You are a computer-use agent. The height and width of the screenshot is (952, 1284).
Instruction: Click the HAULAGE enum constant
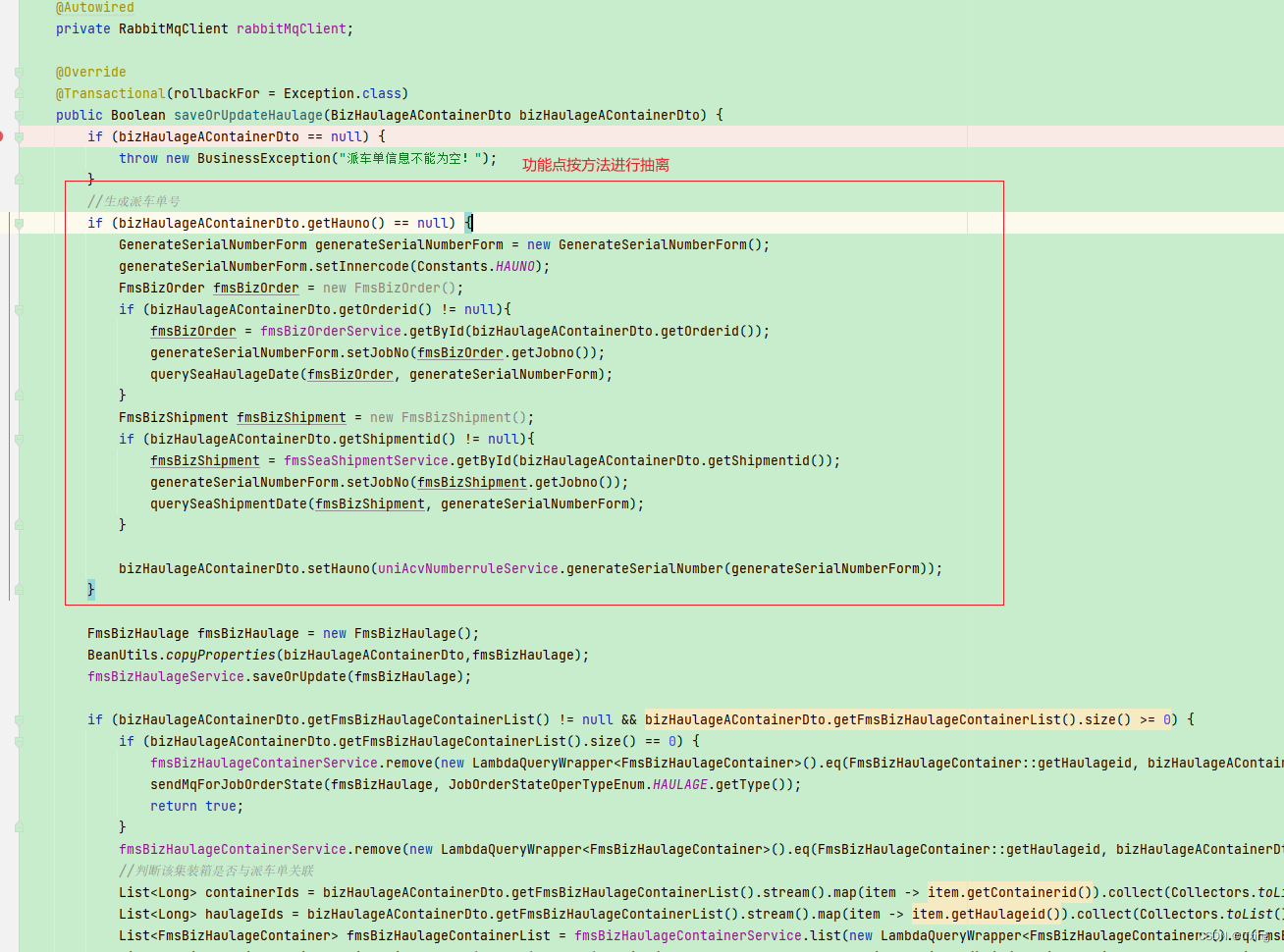pos(680,784)
